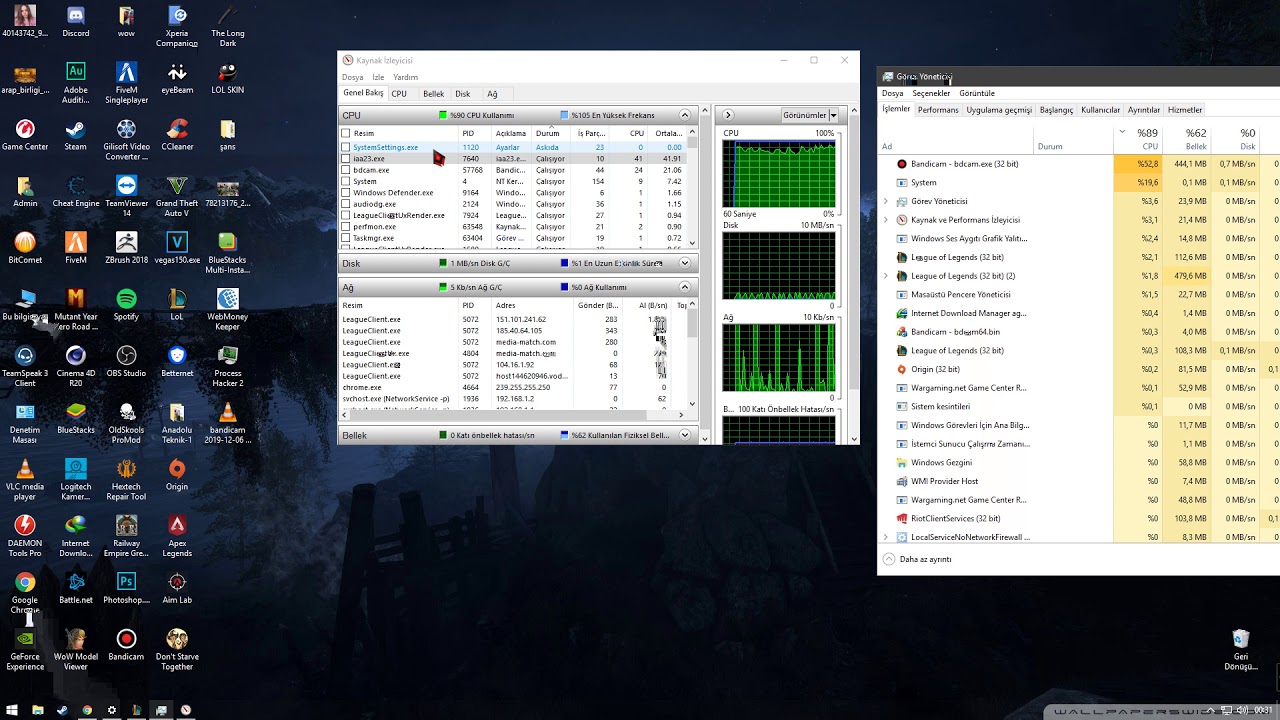Expand Görev Yöneticisi process row

click(x=886, y=201)
